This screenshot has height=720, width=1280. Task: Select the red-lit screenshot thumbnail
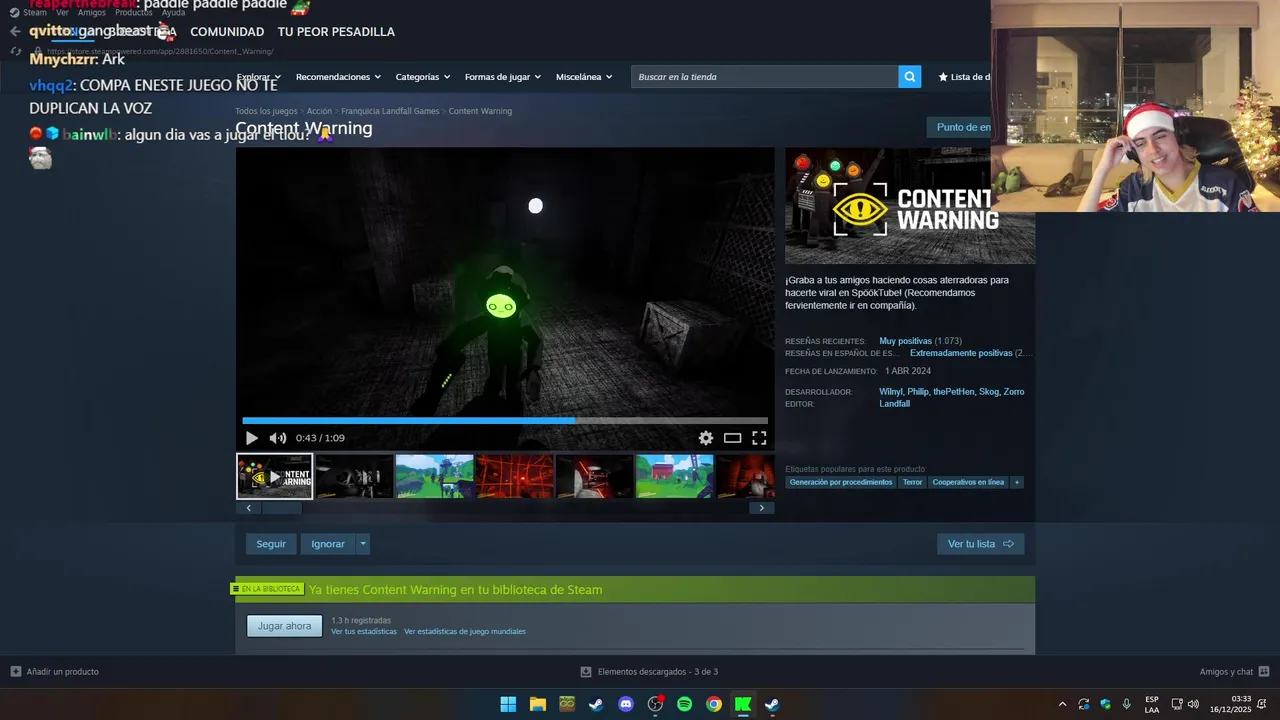[x=515, y=476]
